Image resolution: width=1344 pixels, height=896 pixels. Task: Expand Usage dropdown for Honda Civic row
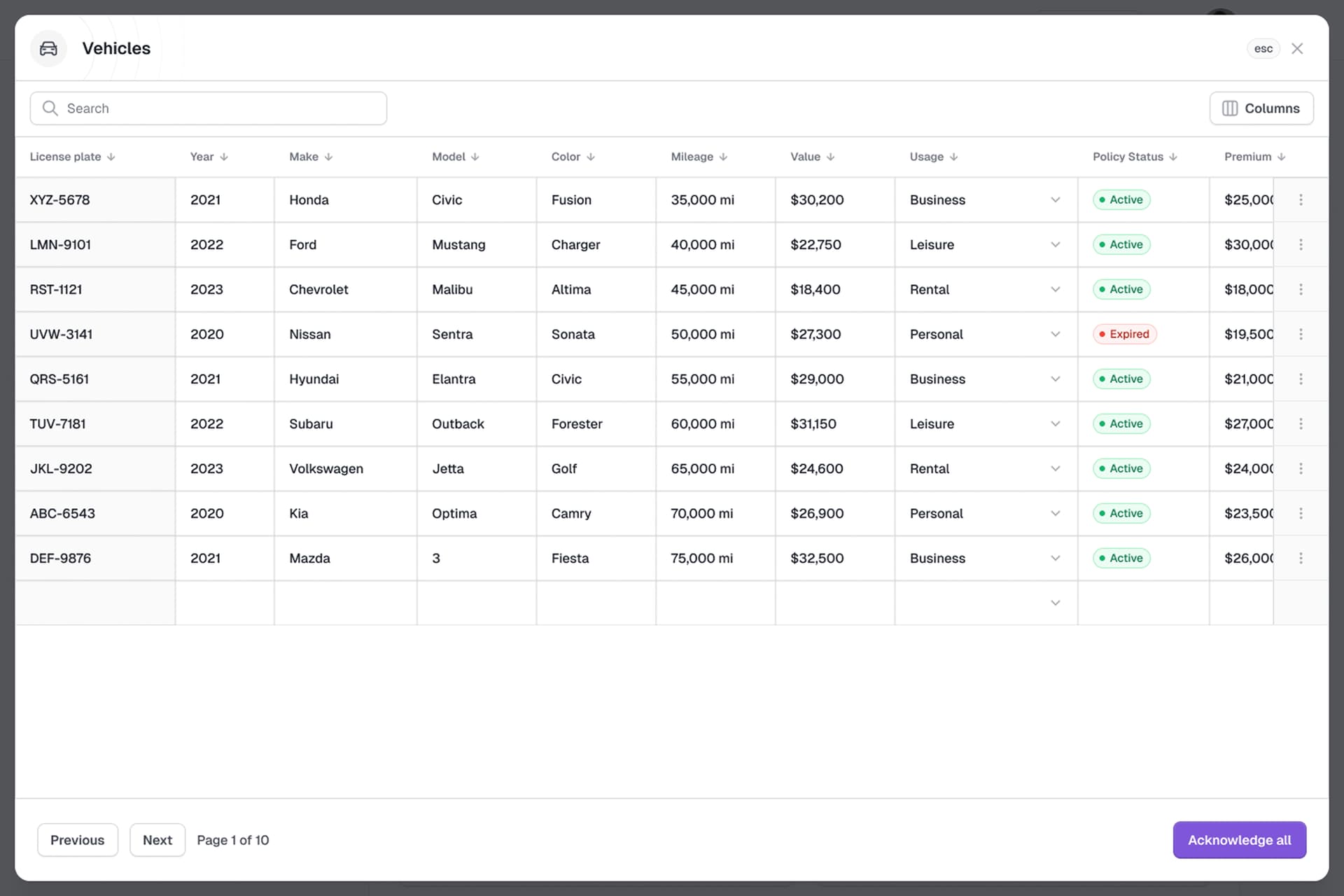click(x=1055, y=199)
